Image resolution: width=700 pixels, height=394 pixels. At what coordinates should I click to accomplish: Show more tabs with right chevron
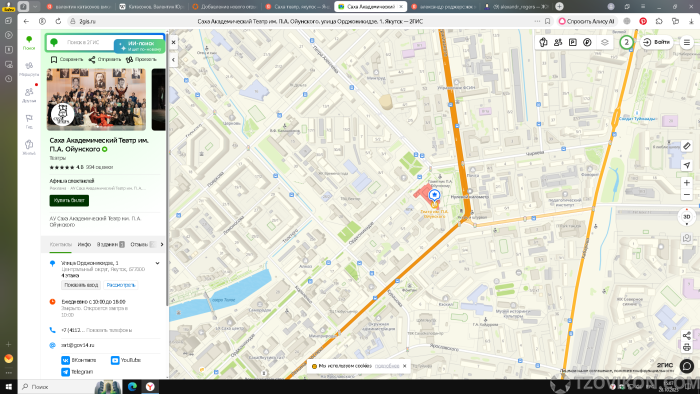pyautogui.click(x=162, y=245)
